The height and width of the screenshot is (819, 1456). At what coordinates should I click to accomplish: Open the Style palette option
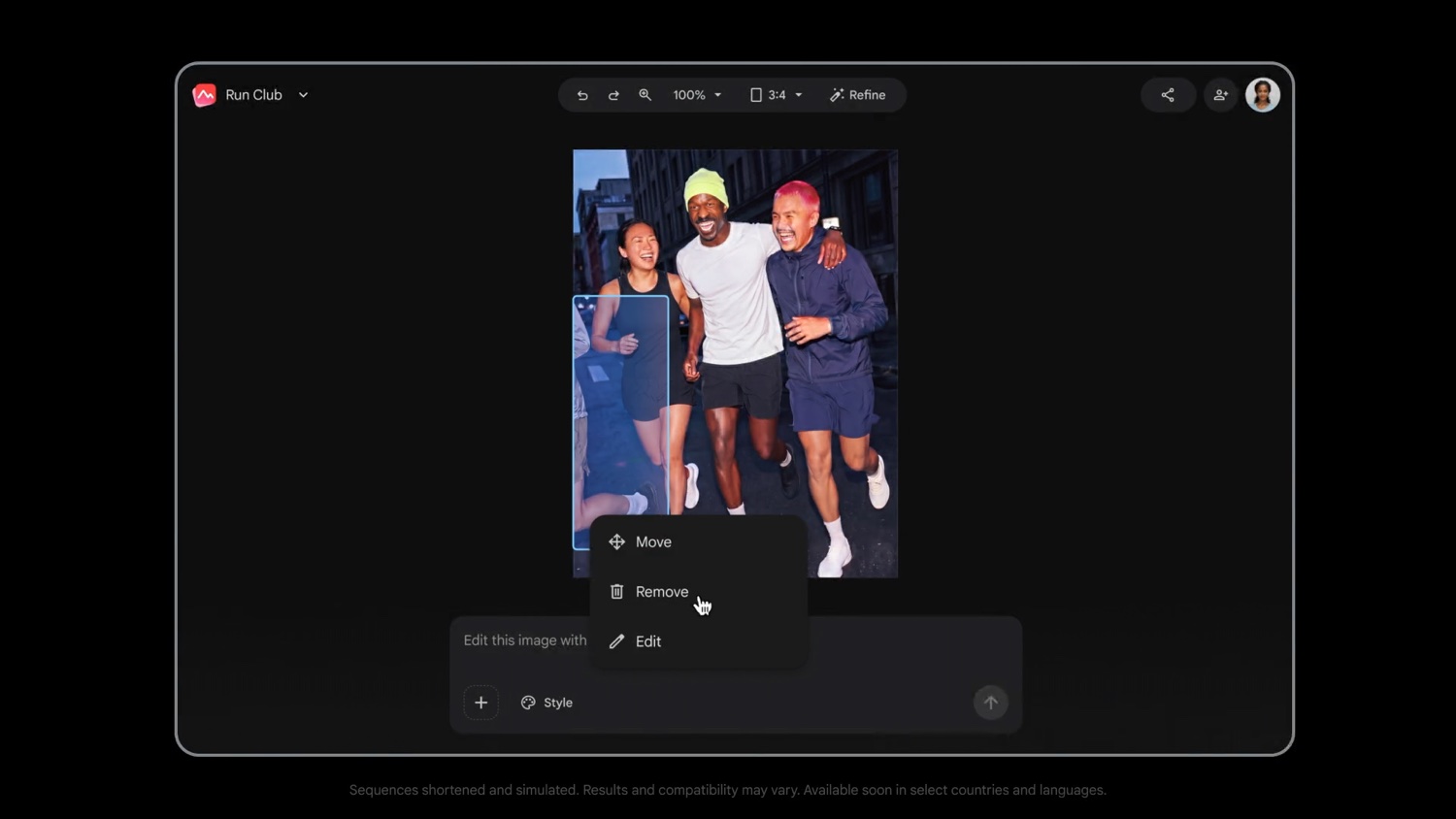(x=546, y=703)
